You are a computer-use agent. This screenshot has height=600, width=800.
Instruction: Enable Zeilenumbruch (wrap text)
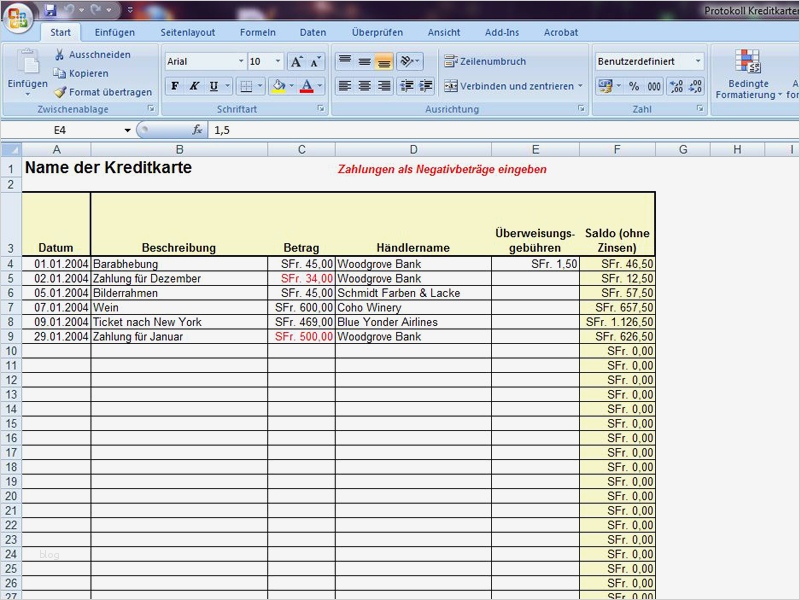click(490, 62)
